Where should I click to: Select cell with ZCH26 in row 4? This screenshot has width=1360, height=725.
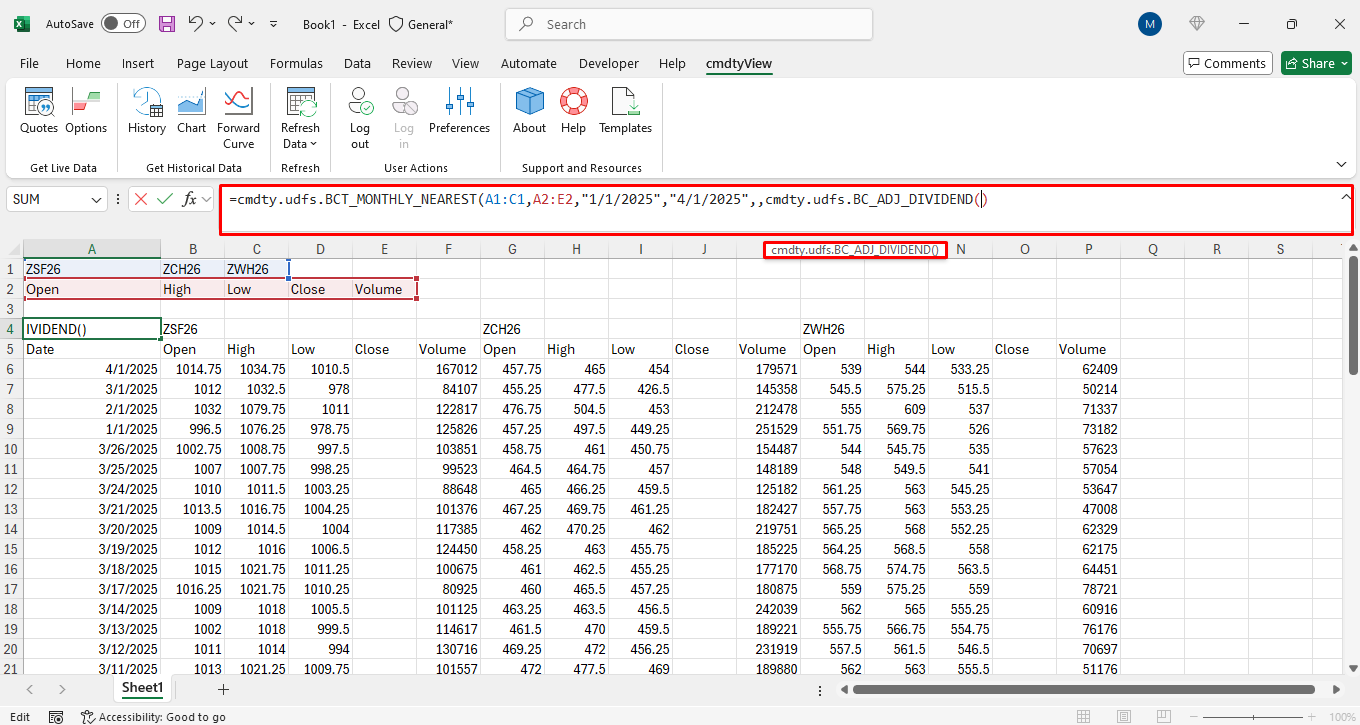click(x=512, y=329)
